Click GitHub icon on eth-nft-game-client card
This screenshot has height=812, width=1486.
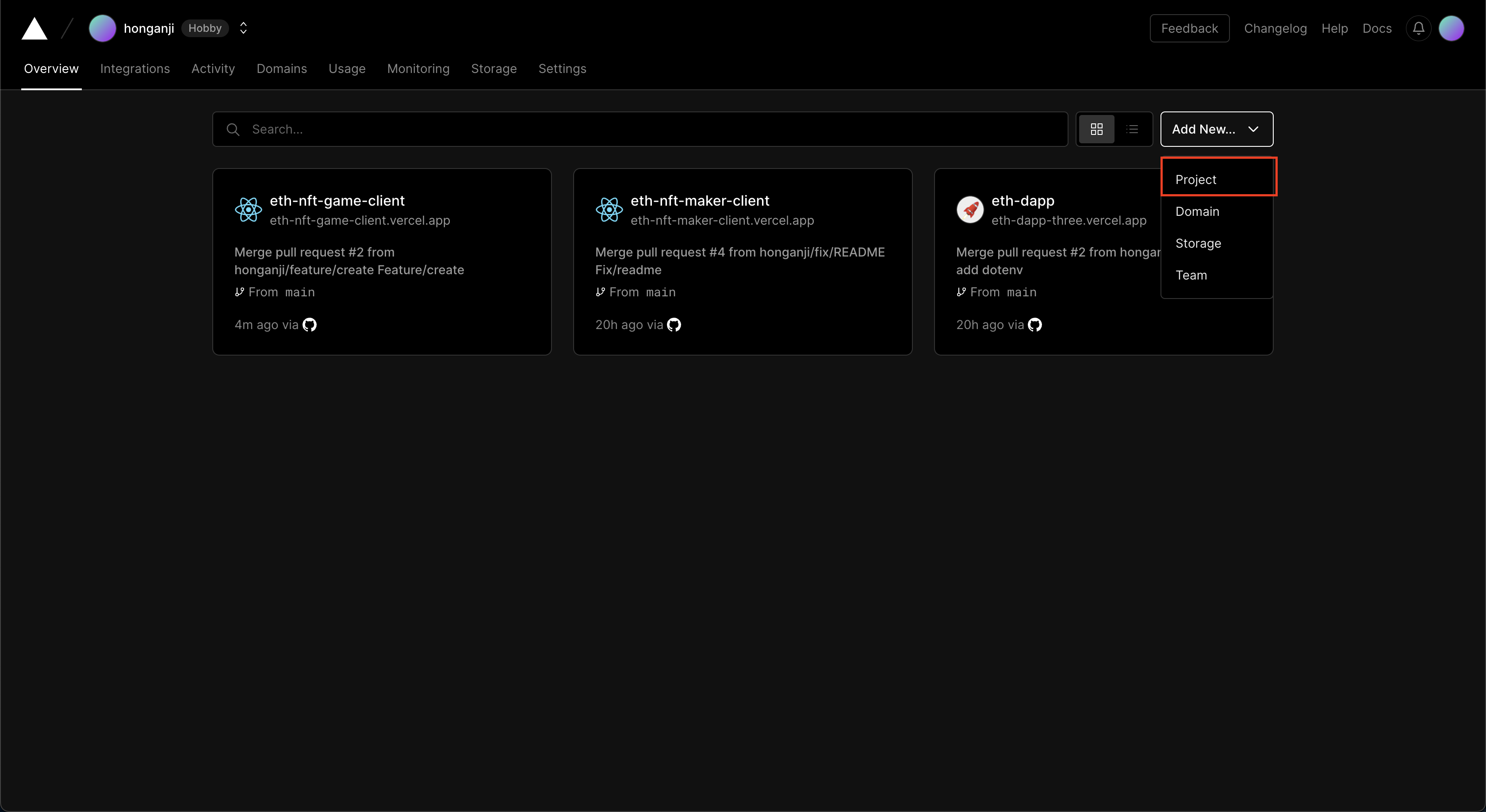click(x=310, y=325)
